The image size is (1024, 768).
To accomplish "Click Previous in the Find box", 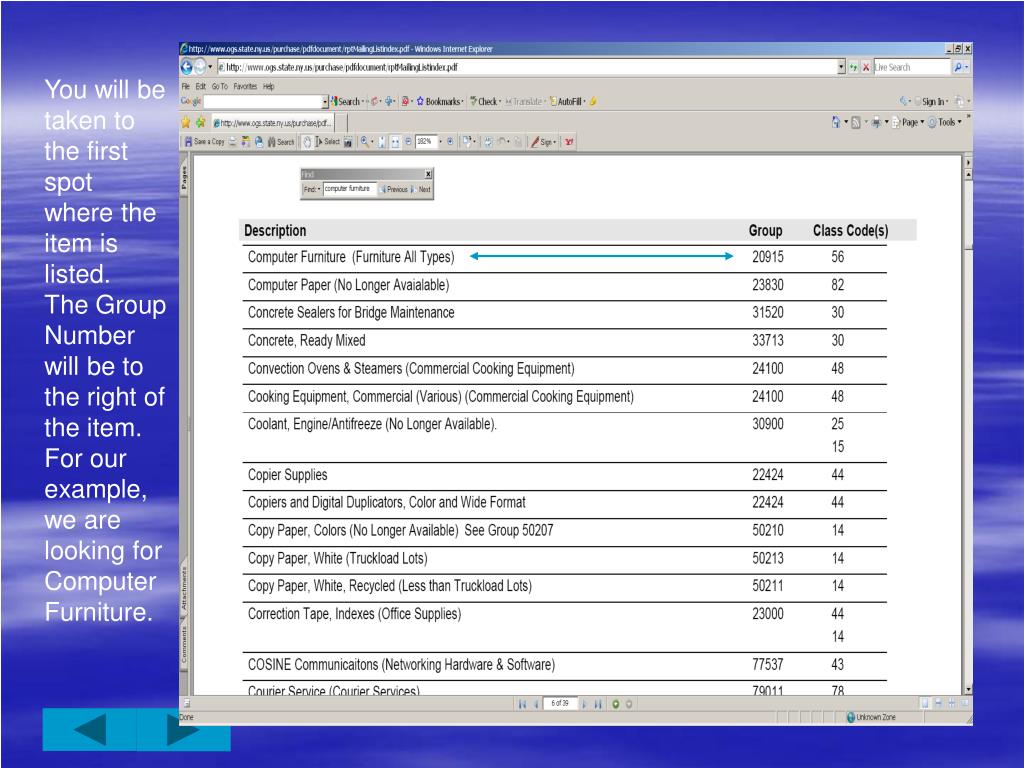I will coord(393,189).
